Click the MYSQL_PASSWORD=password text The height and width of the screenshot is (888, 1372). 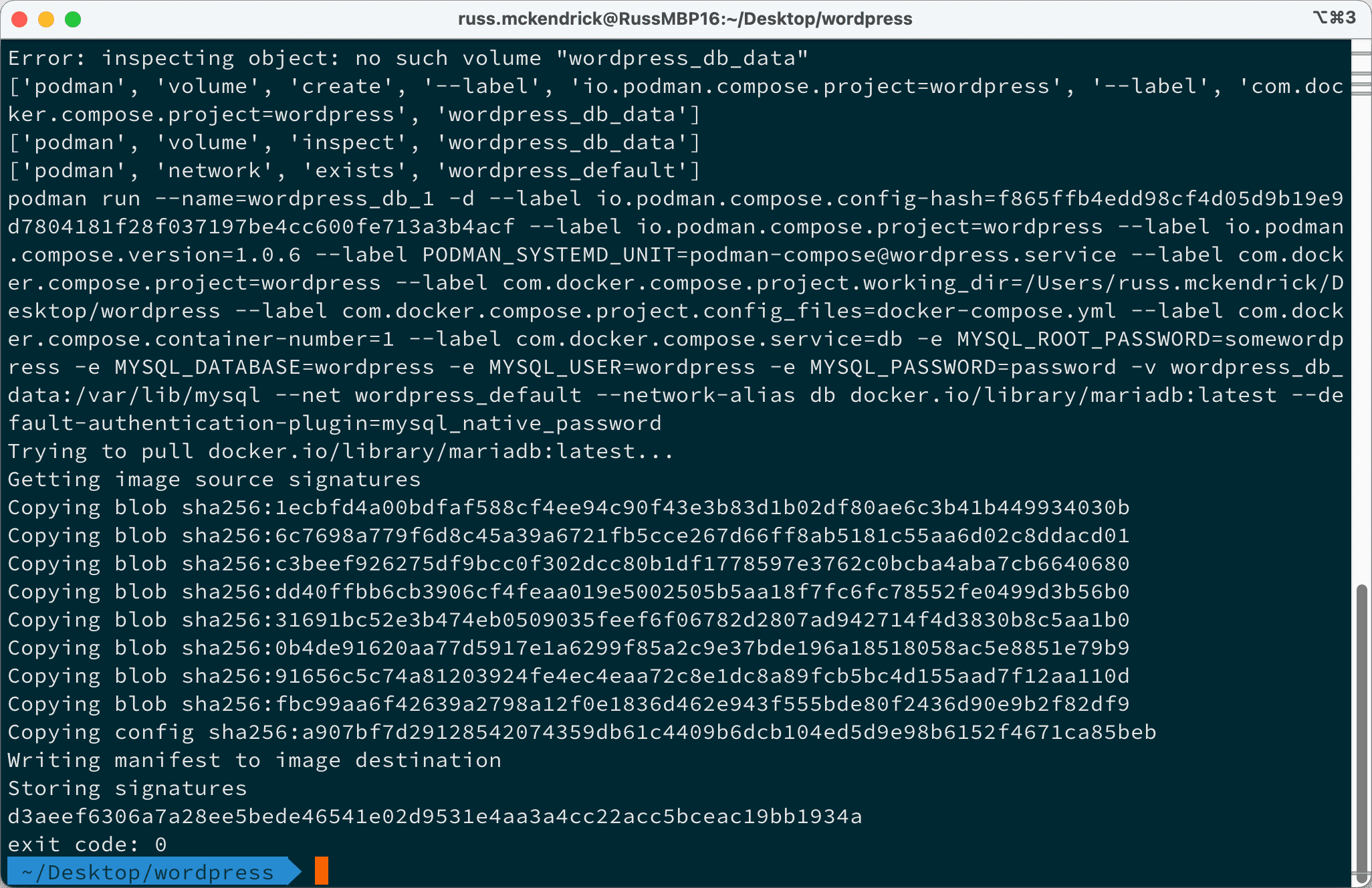click(963, 366)
